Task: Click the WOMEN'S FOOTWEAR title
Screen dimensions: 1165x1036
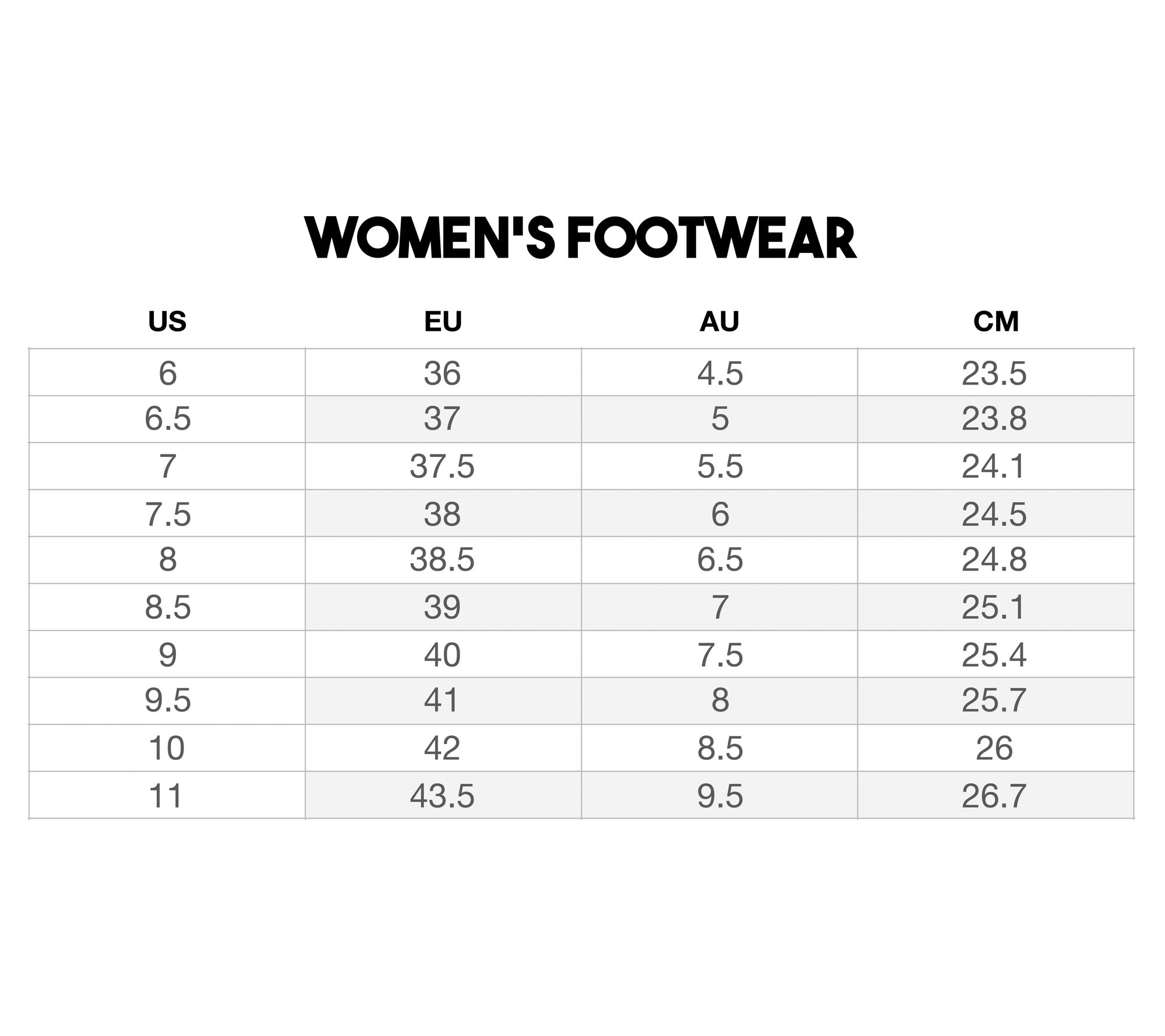Action: coord(581,238)
